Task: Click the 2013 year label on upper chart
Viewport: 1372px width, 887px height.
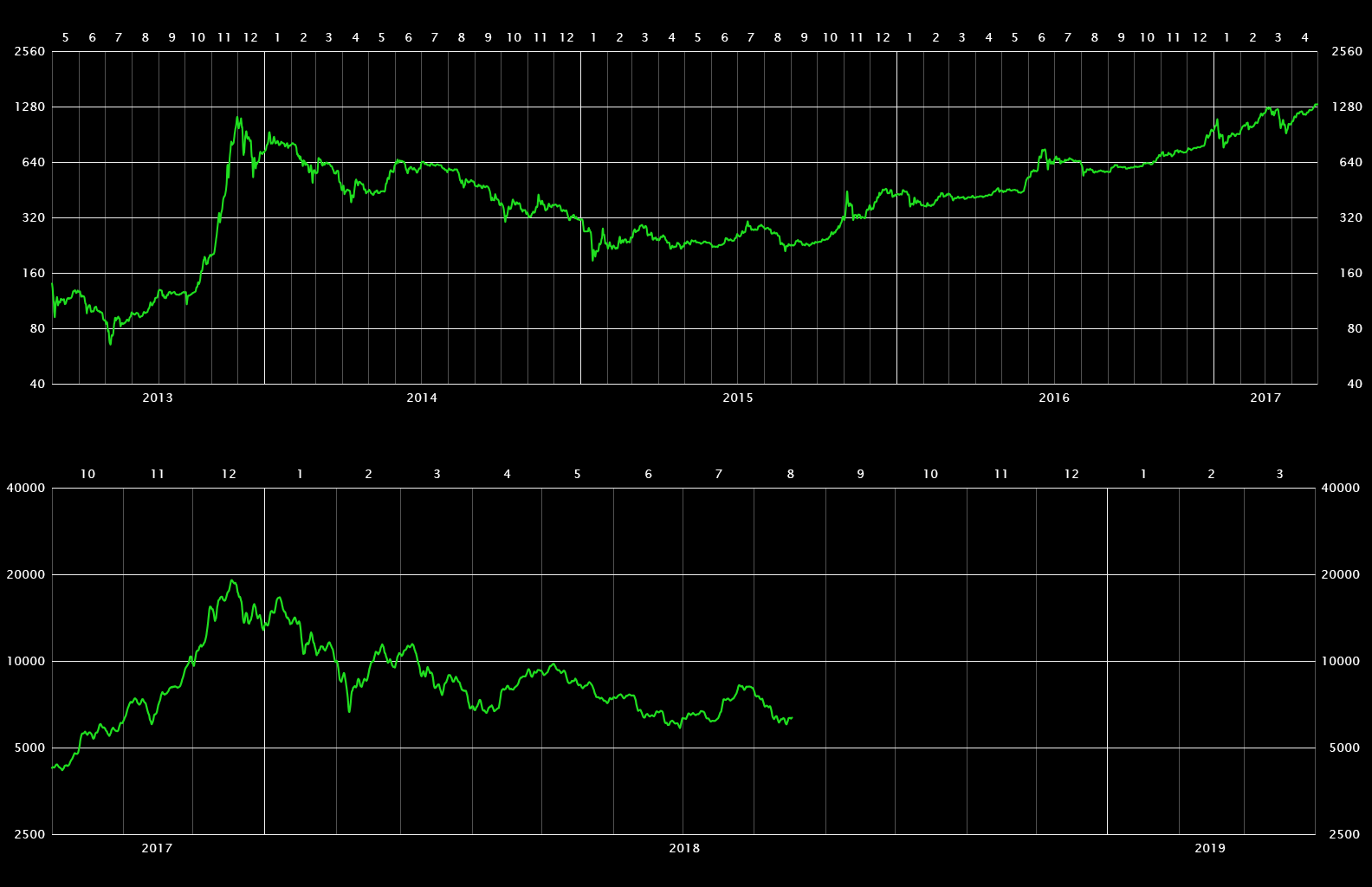Action: pos(158,398)
